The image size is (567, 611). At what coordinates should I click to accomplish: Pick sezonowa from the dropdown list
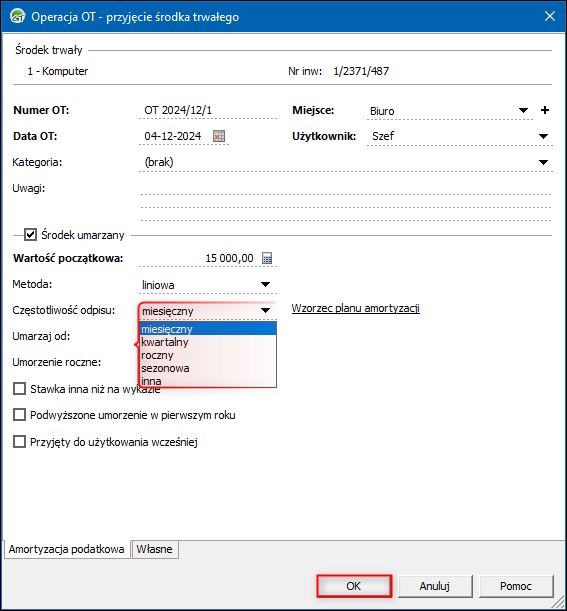click(208, 368)
